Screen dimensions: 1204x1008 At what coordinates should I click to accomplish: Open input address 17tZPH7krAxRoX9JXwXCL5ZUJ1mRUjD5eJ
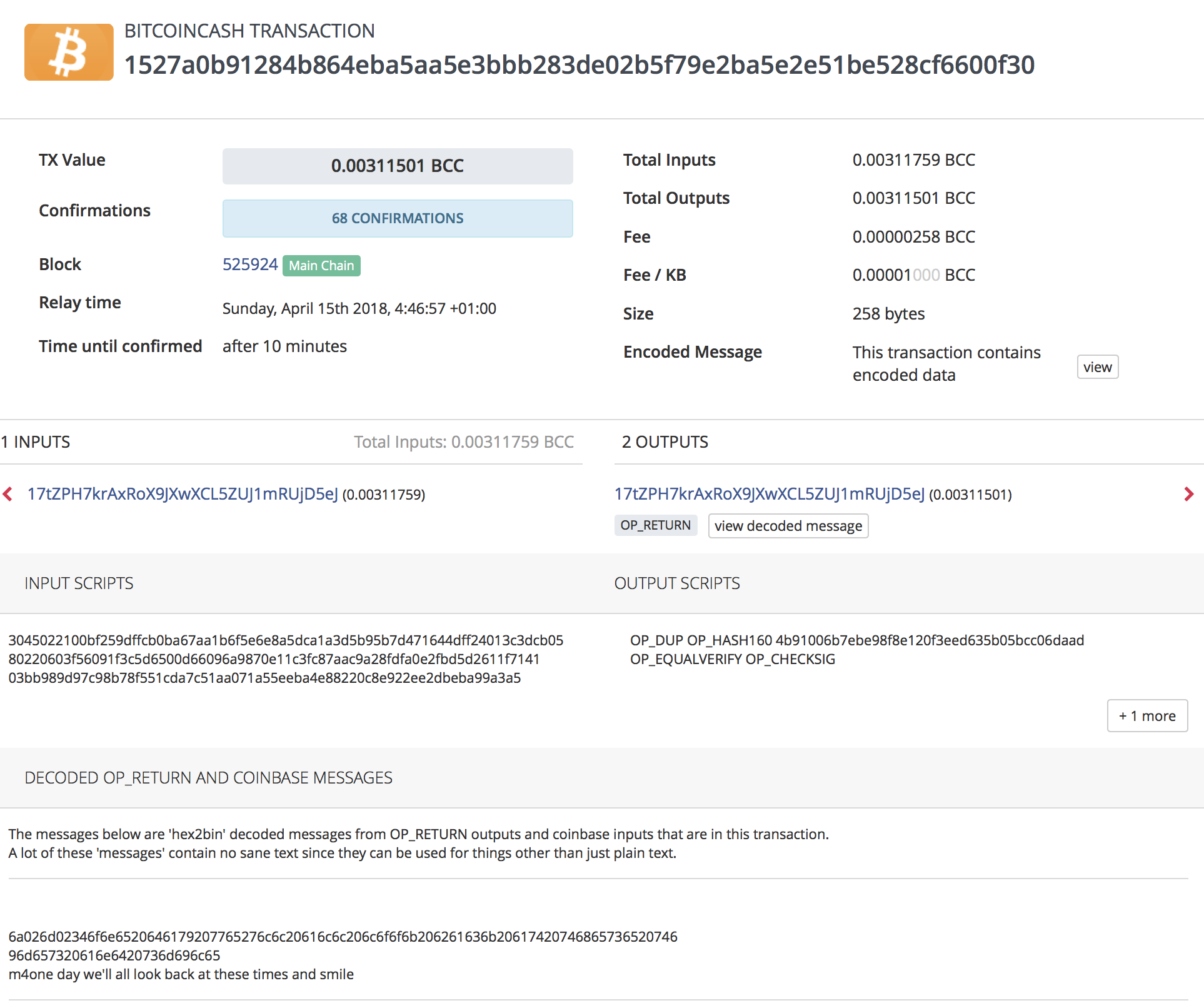pyautogui.click(x=183, y=494)
